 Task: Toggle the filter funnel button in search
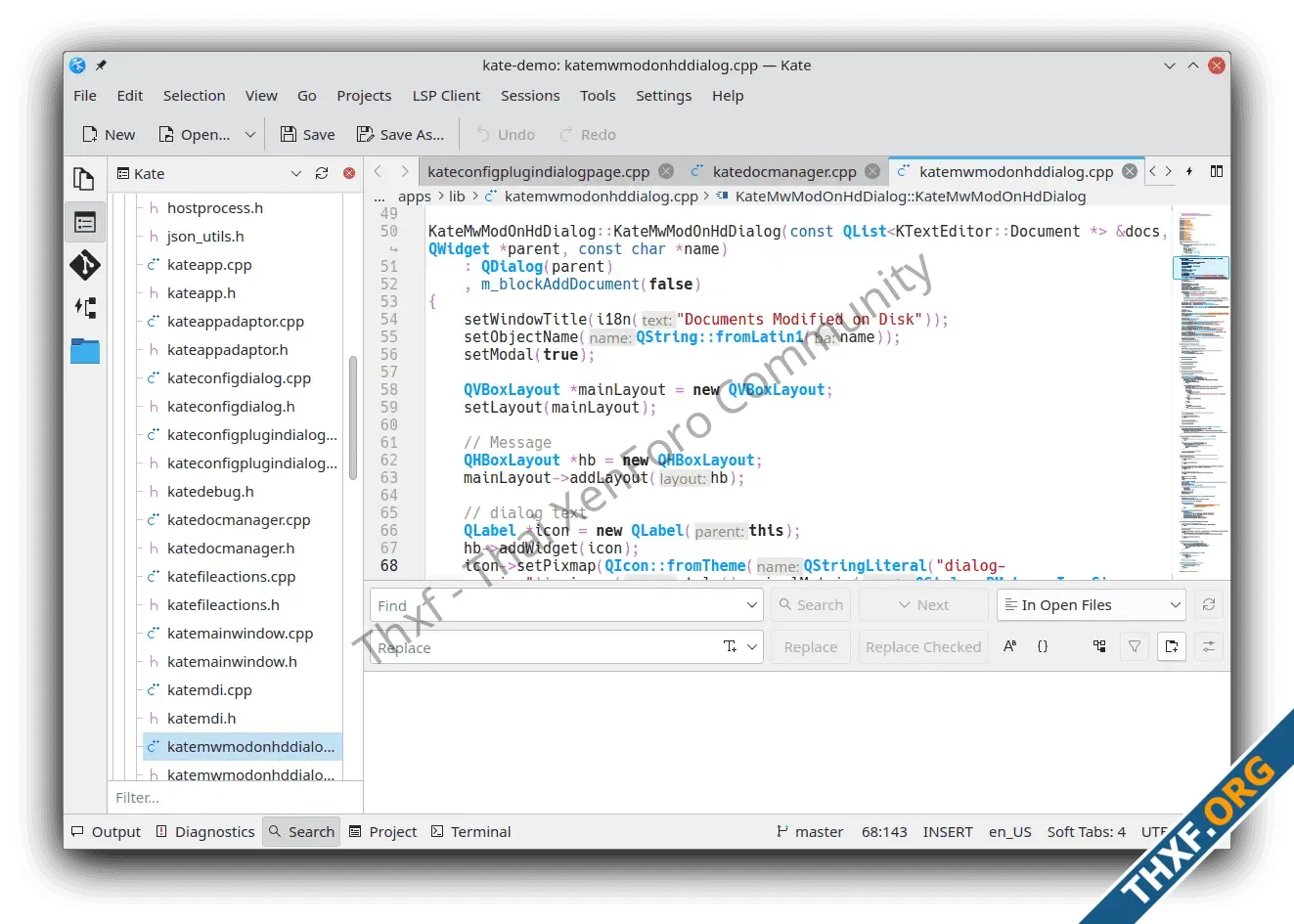tap(1135, 646)
